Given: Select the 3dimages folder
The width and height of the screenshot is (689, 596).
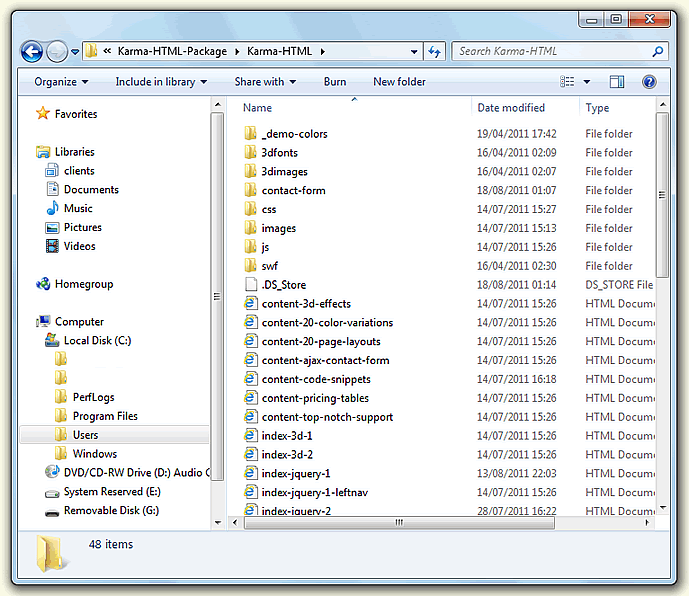Looking at the screenshot, I should [284, 171].
